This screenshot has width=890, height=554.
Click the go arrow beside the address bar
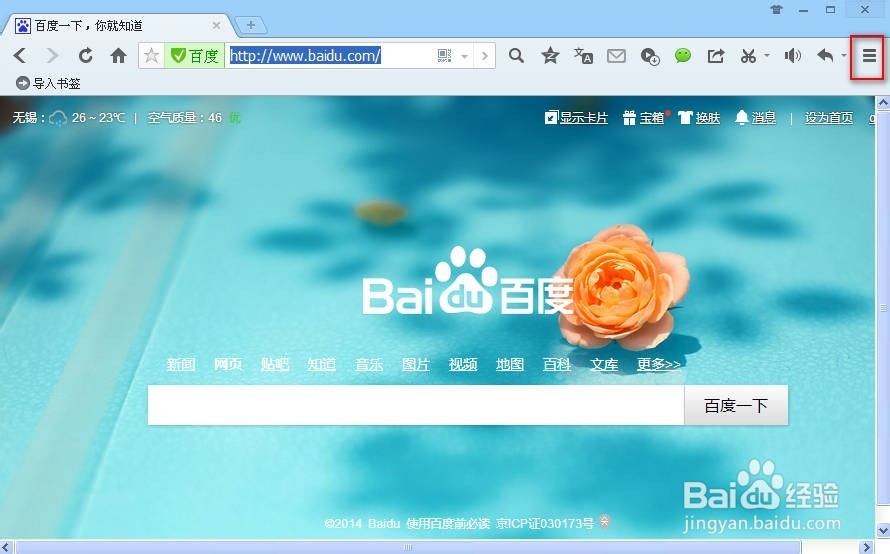(484, 56)
